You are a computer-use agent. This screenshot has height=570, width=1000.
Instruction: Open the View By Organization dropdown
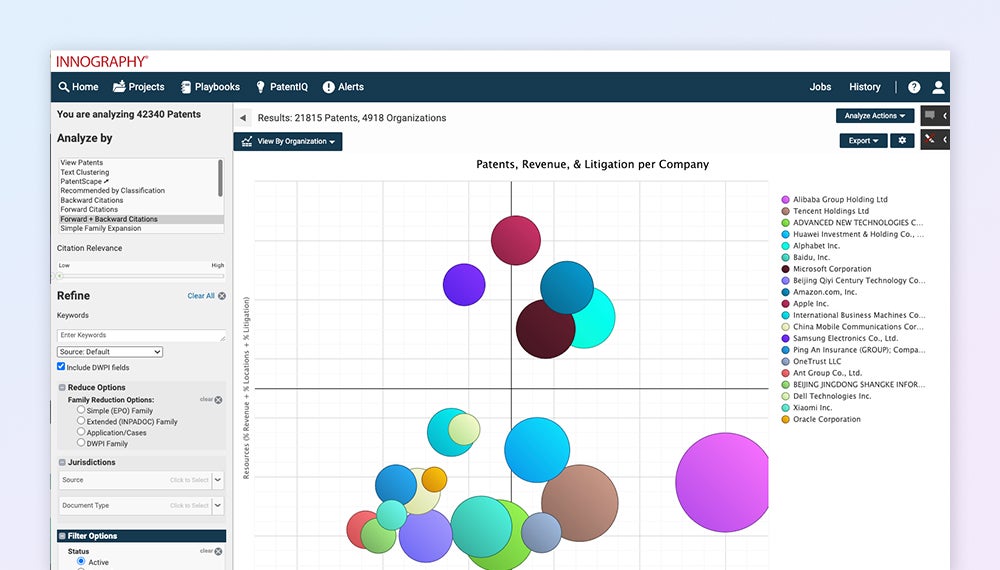(288, 142)
